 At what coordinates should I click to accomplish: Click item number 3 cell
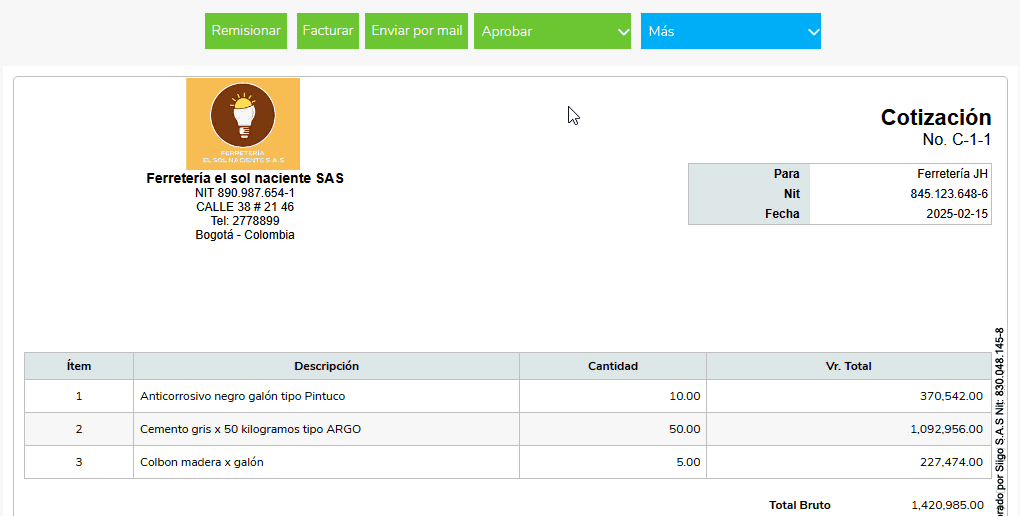pyautogui.click(x=79, y=462)
